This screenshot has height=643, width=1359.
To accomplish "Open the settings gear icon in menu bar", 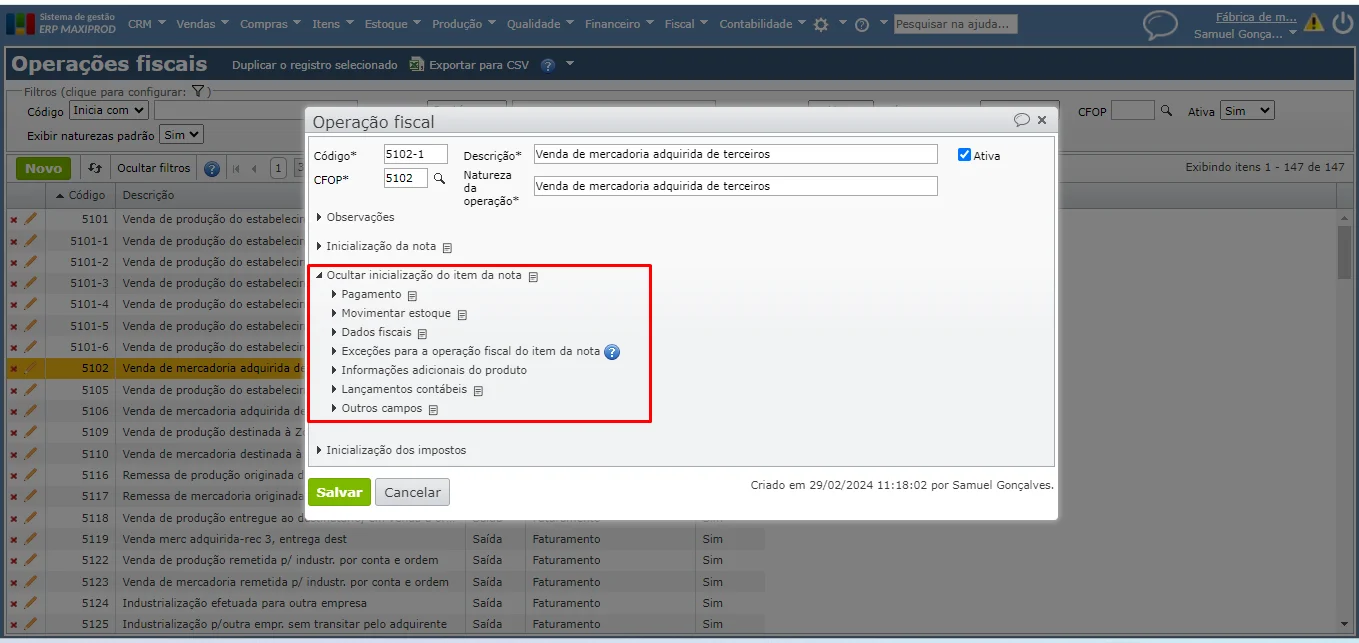I will [x=821, y=25].
